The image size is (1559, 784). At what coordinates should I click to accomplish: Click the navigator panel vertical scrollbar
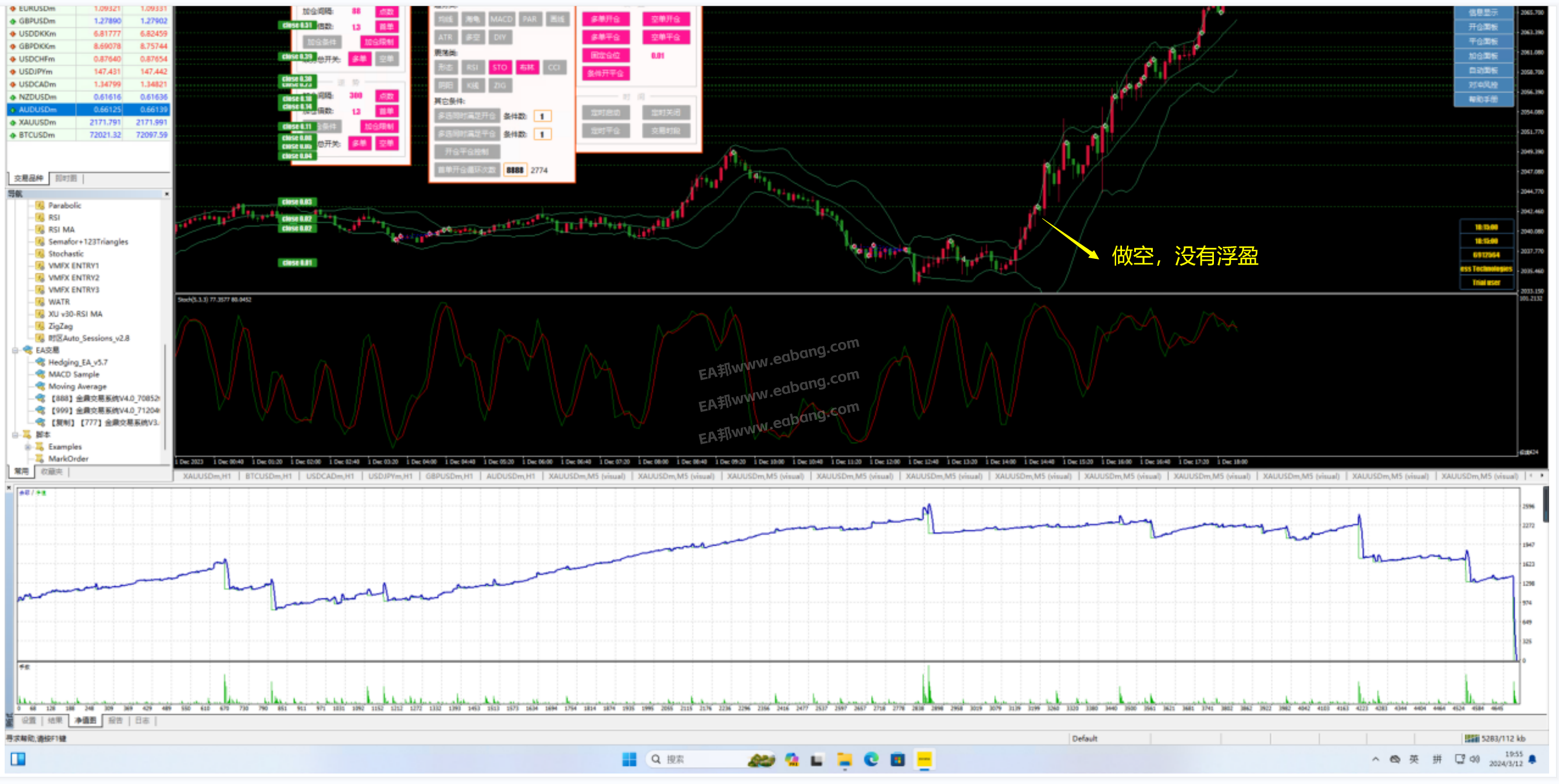click(166, 396)
